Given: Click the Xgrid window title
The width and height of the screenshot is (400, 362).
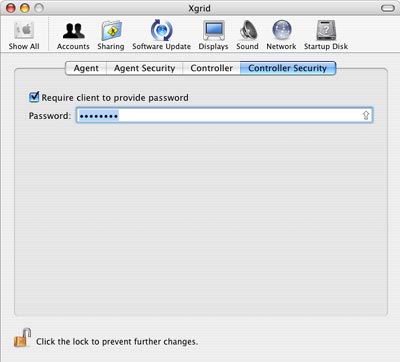Looking at the screenshot, I should pyautogui.click(x=199, y=8).
